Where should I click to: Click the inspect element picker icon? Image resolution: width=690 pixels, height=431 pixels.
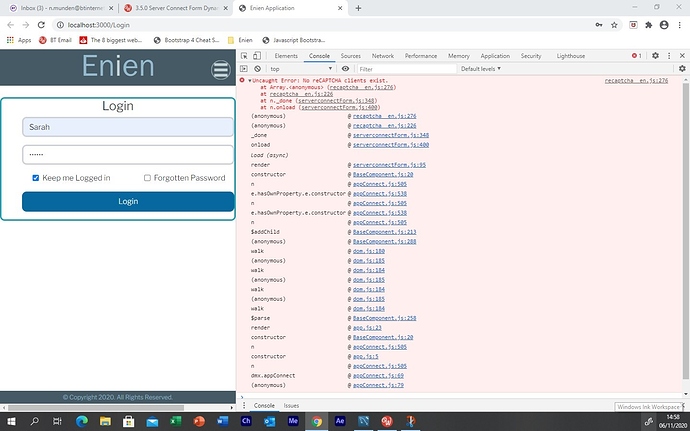tap(244, 56)
